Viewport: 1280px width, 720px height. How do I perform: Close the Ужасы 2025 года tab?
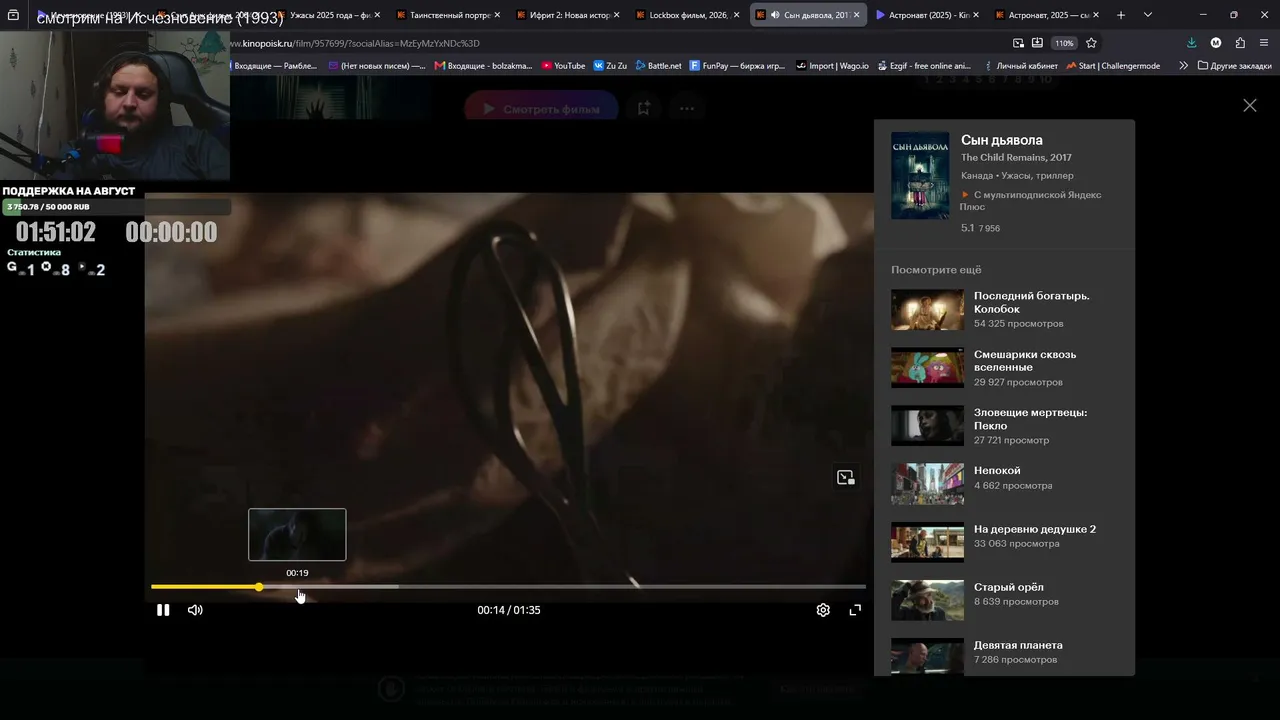[377, 15]
